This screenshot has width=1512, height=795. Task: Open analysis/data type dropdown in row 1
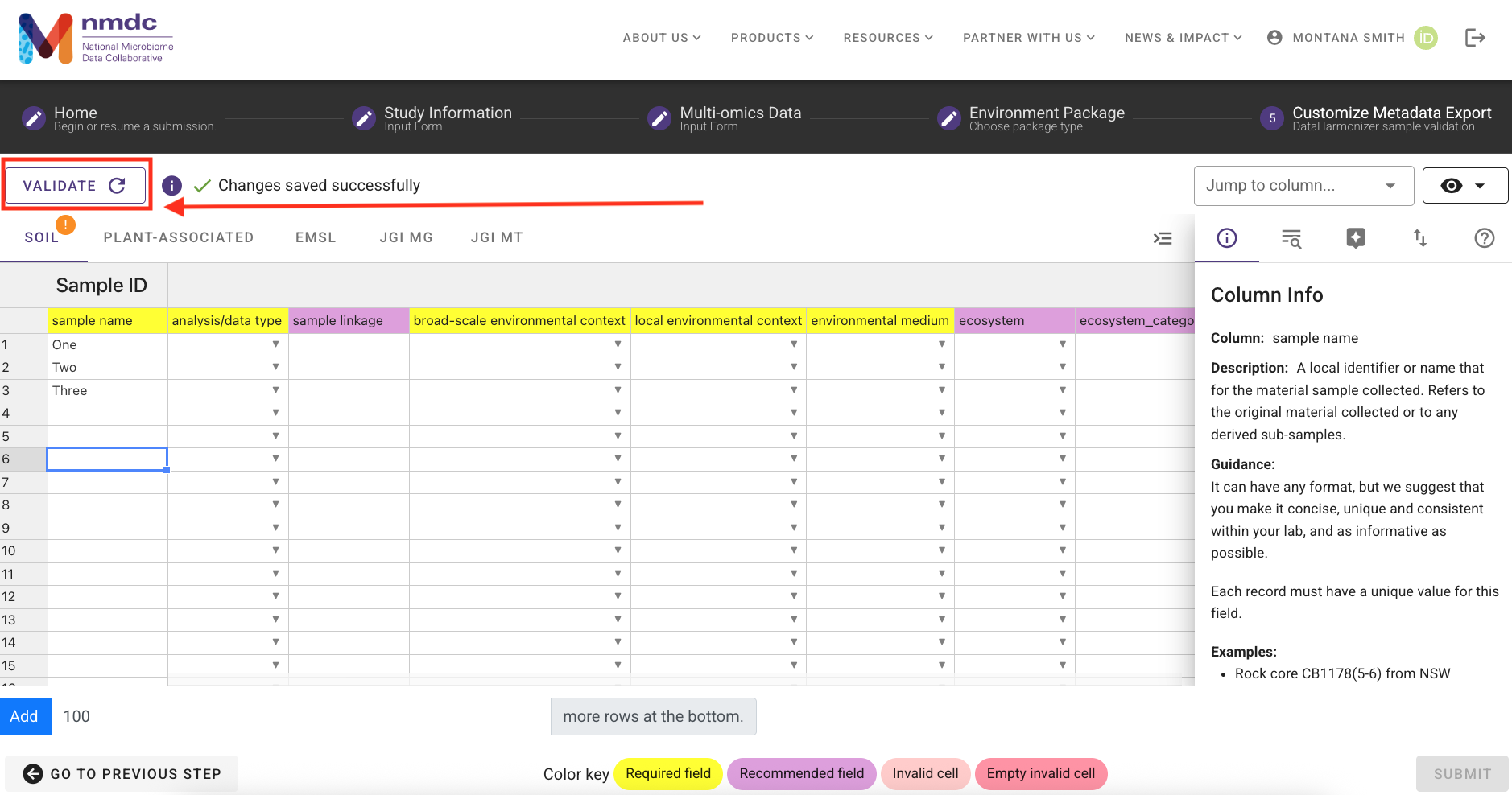click(275, 344)
